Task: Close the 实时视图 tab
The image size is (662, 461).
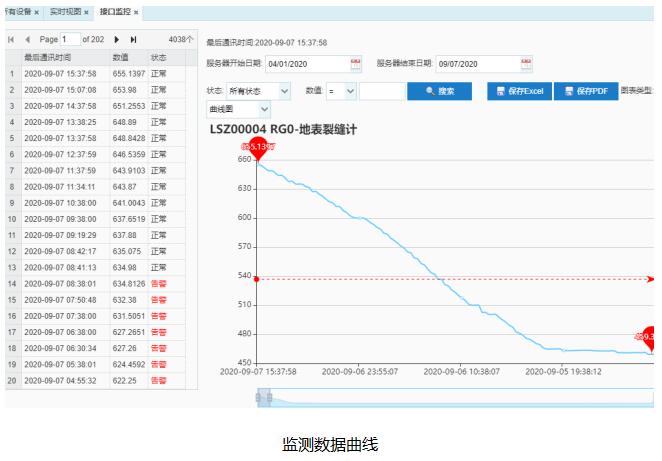Action: pos(86,12)
